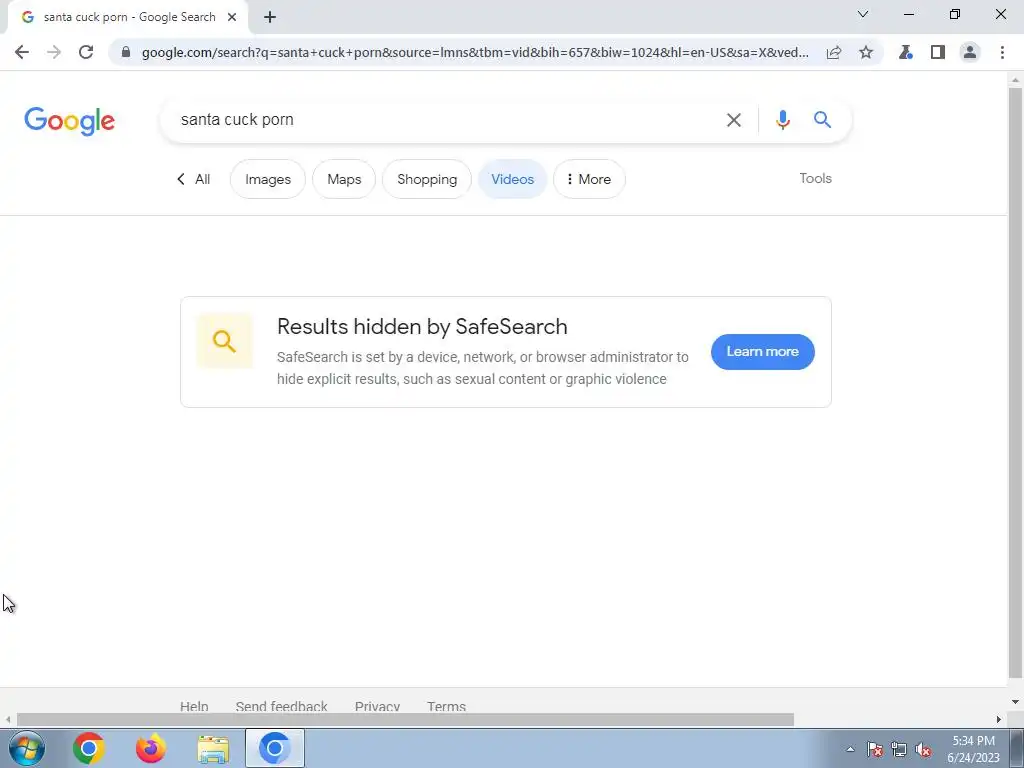Launch Firefox from taskbar
The image size is (1024, 768).
point(151,748)
